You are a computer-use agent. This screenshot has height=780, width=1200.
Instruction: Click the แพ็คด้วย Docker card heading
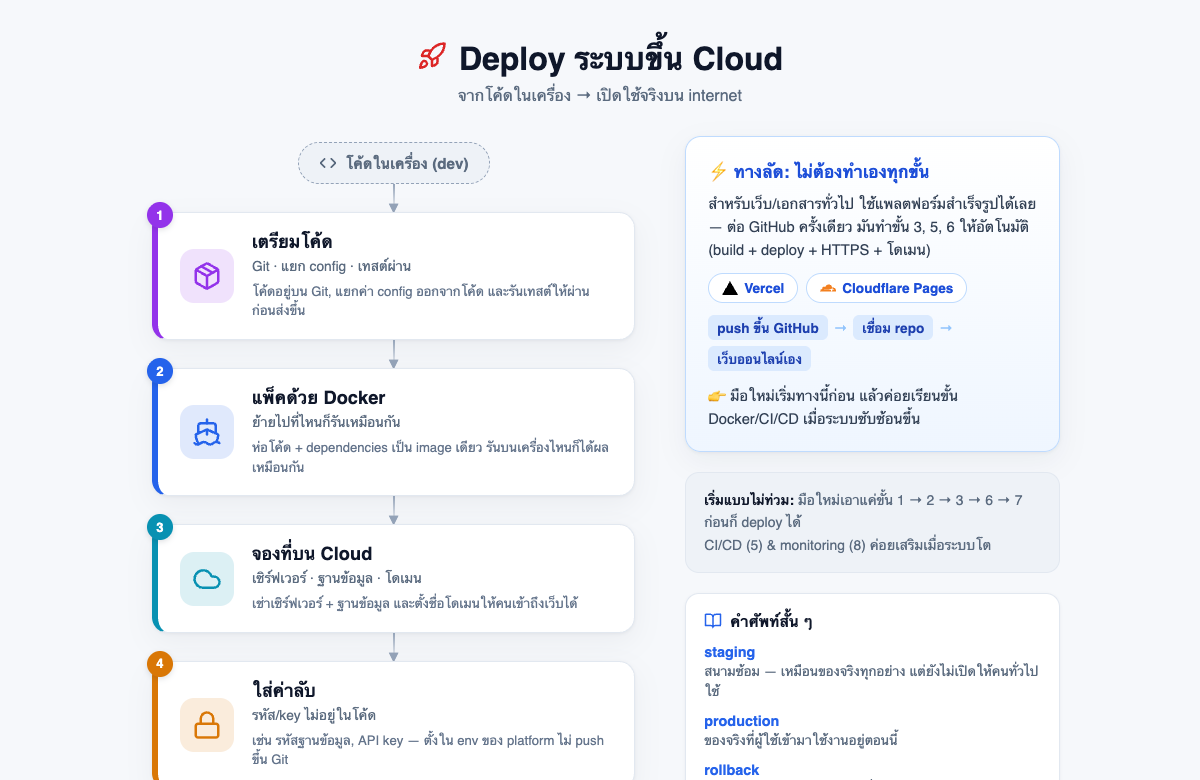click(x=319, y=398)
